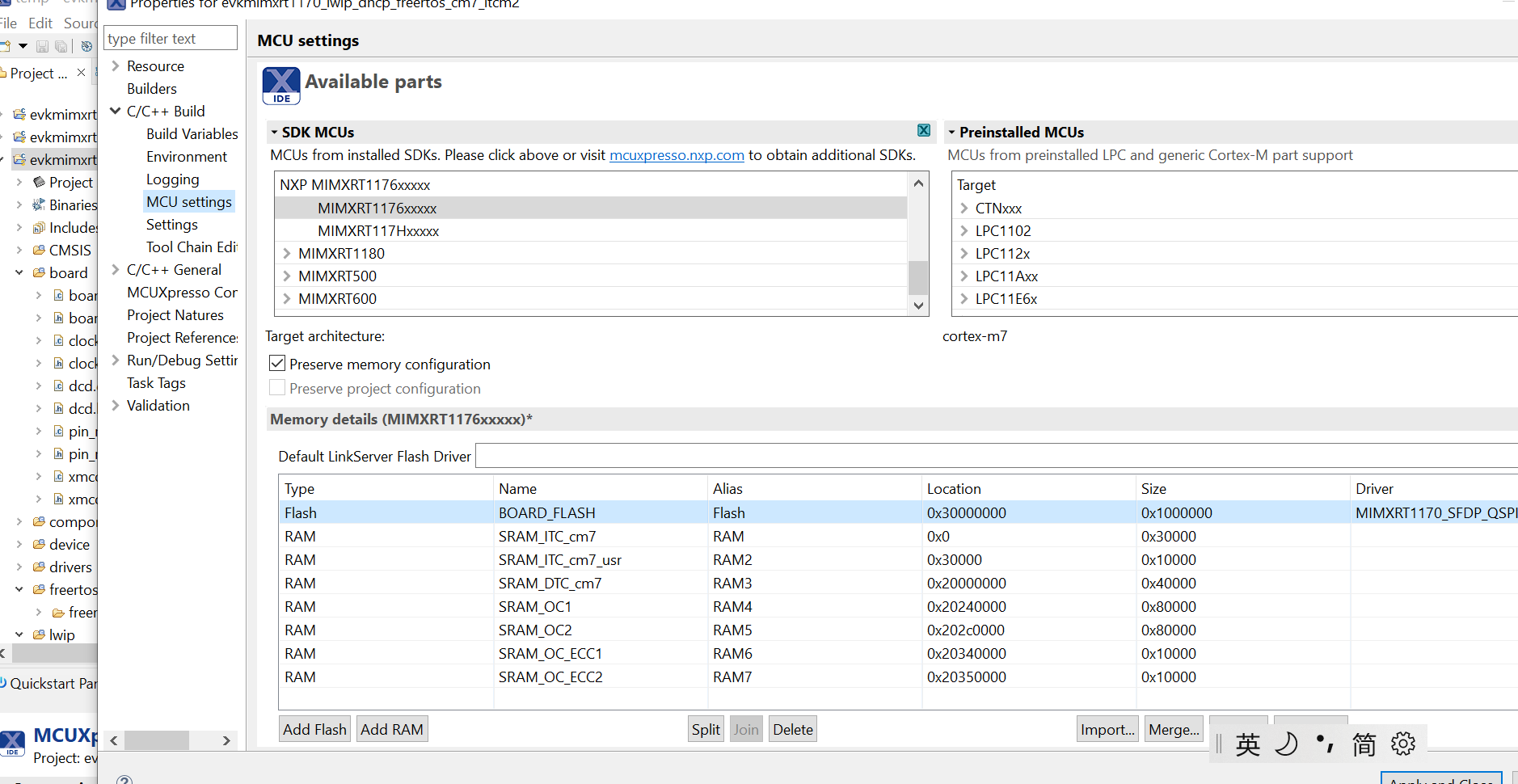Image resolution: width=1518 pixels, height=784 pixels.
Task: Click the toolbar build/debug icon next to save
Action: tap(86, 46)
